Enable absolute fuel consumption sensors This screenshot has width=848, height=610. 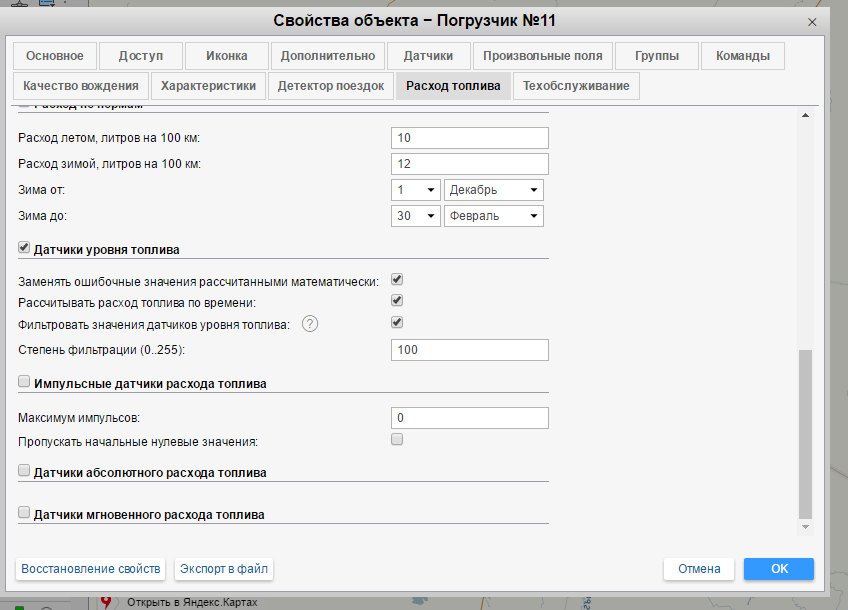pyautogui.click(x=25, y=470)
